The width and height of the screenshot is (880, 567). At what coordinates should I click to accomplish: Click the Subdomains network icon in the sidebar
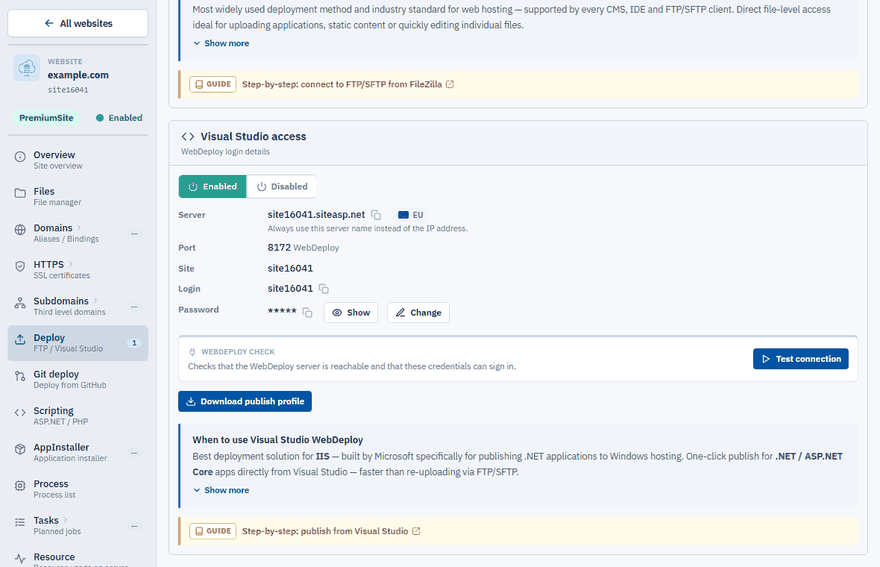(20, 303)
